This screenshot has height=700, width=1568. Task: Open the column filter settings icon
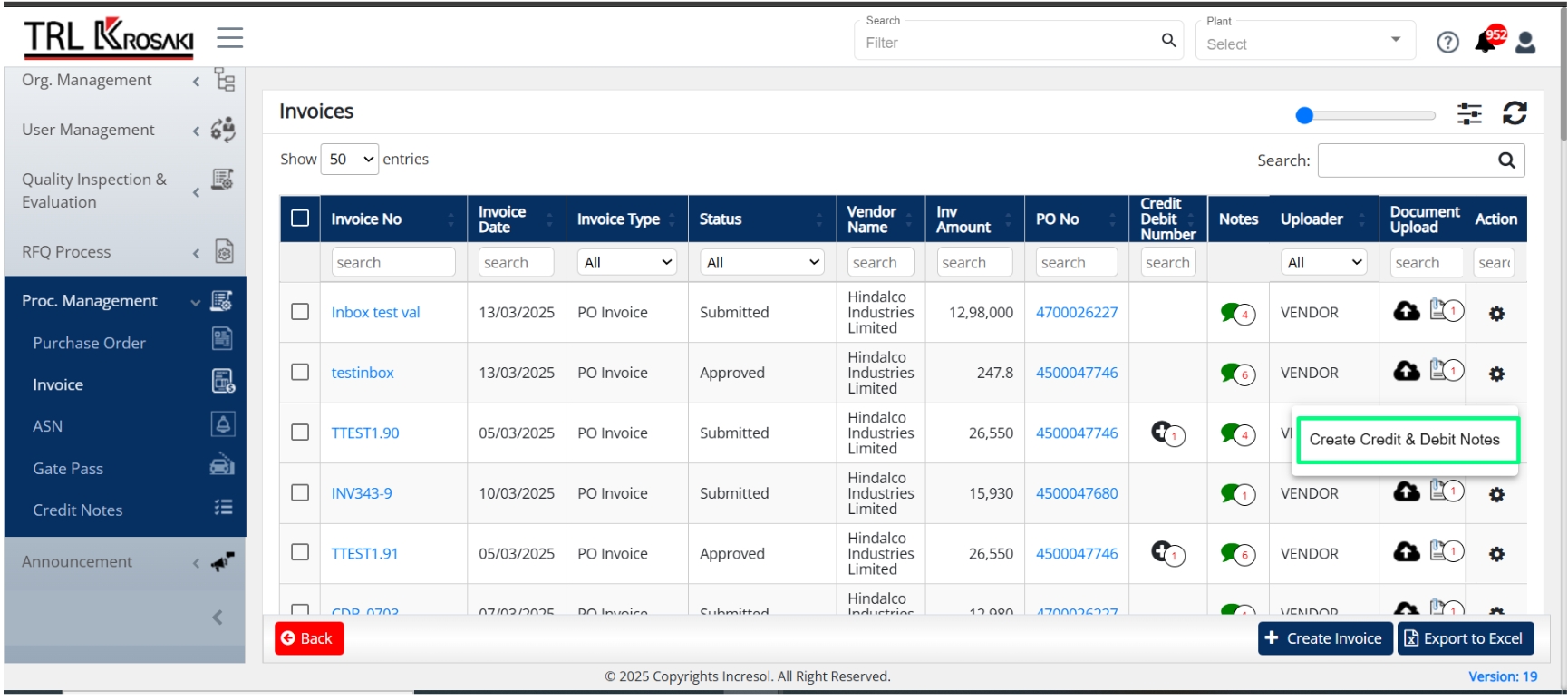(1469, 113)
